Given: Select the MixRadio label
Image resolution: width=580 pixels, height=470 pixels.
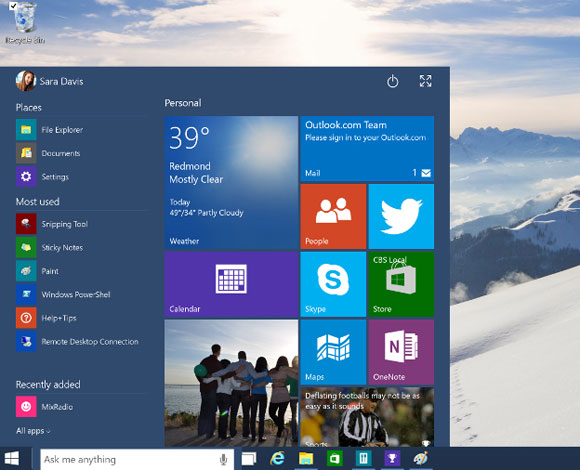Looking at the screenshot, I should 57,407.
